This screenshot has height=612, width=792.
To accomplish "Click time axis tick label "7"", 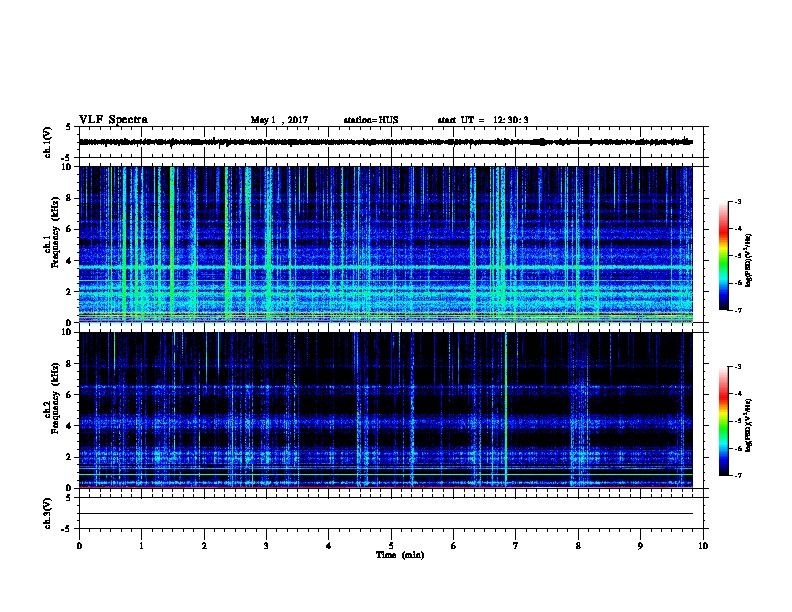I will (x=516, y=546).
